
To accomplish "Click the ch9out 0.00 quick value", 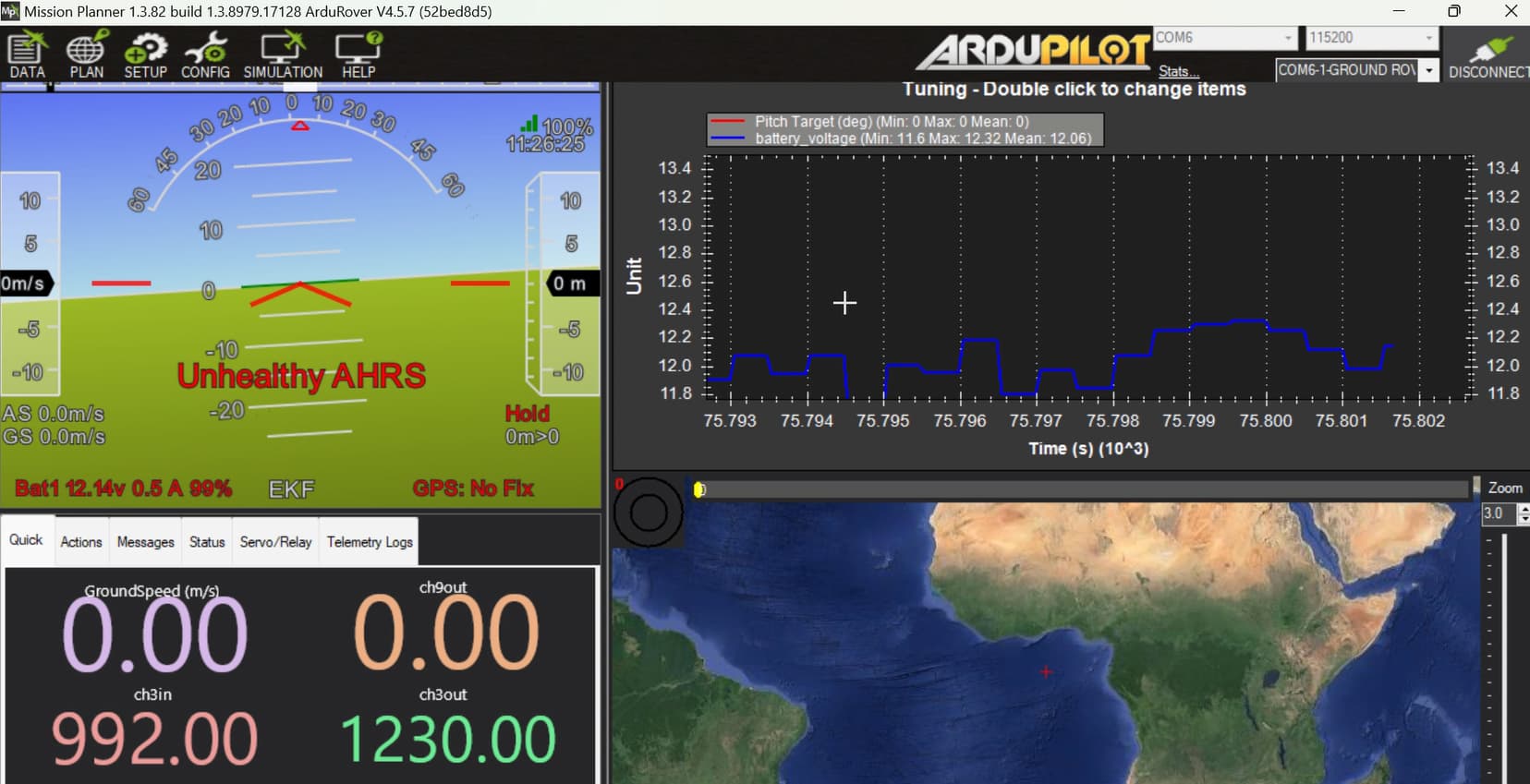I will tap(446, 633).
